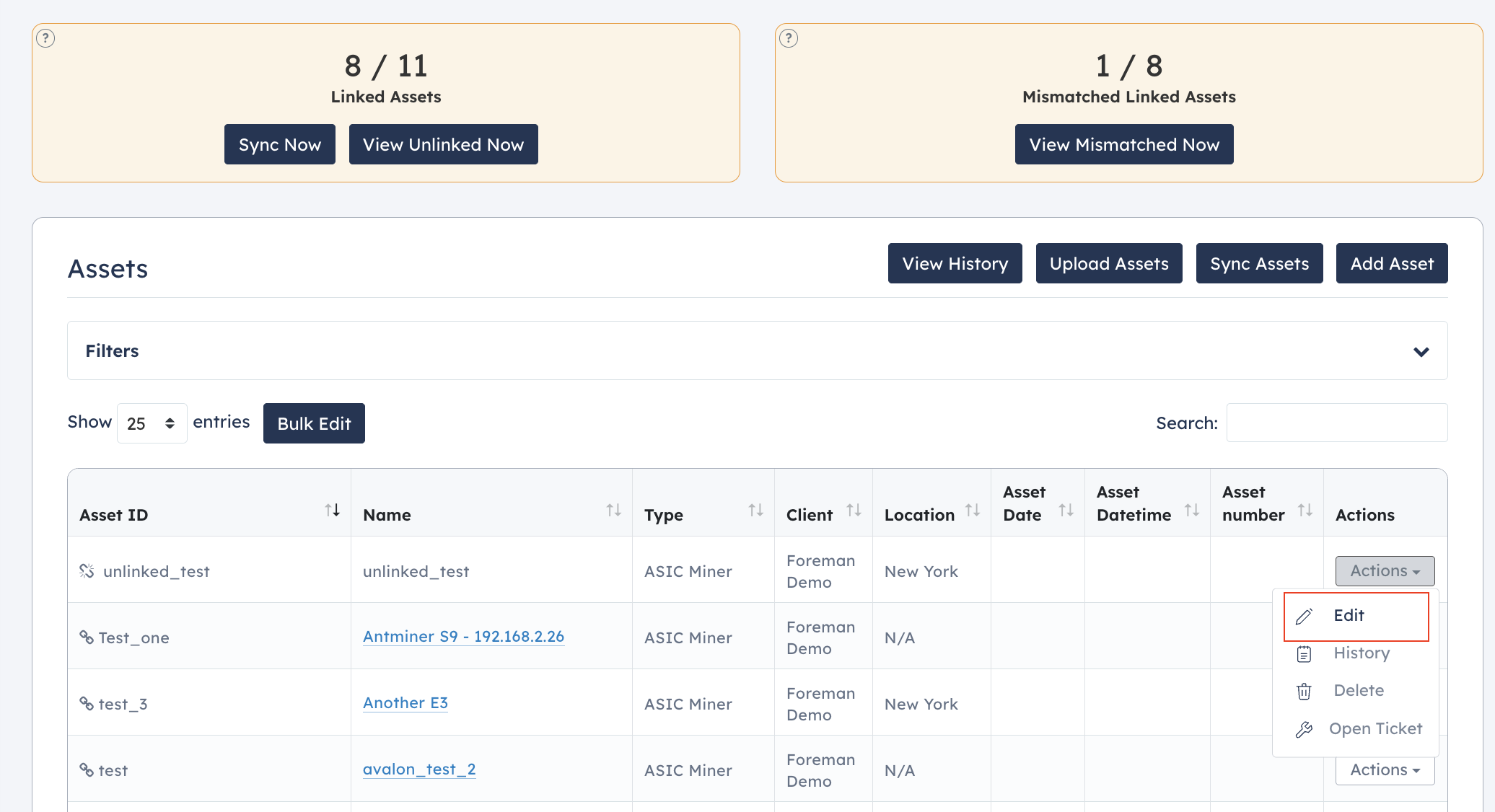Sort table by Asset number arrows
This screenshot has width=1495, height=812.
(1305, 511)
